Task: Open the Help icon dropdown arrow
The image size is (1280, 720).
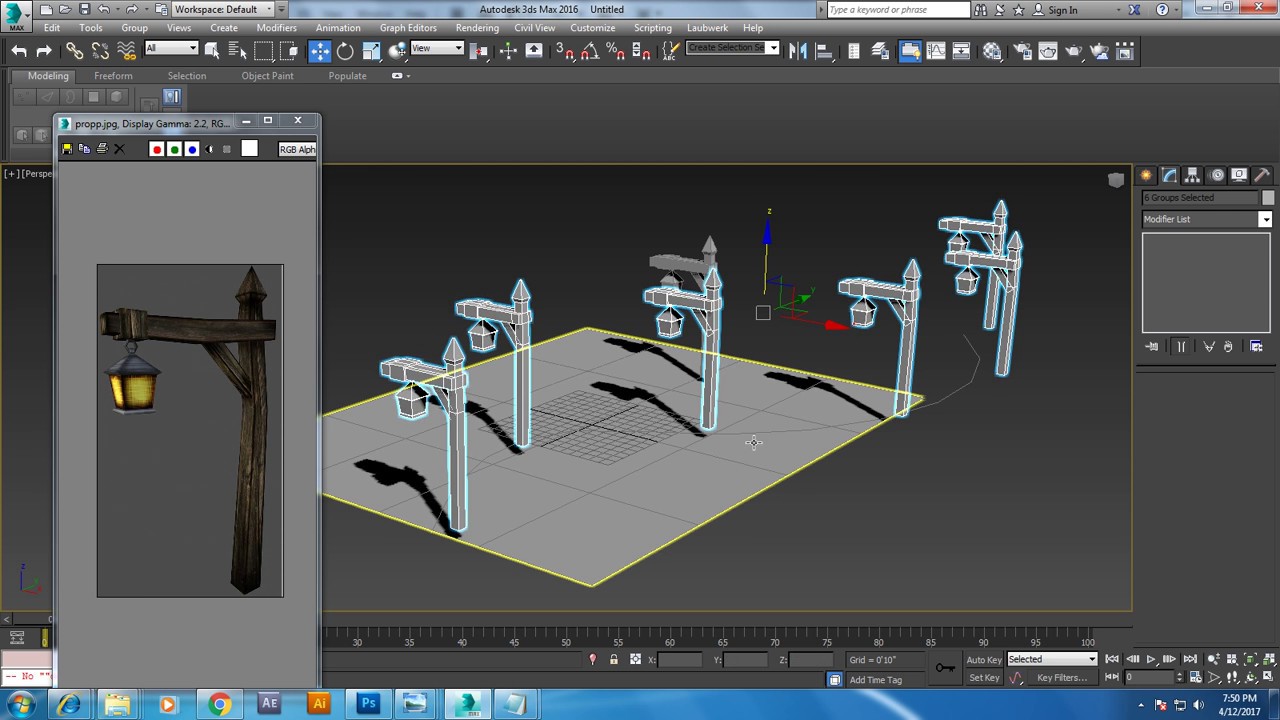Action: 1178,10
